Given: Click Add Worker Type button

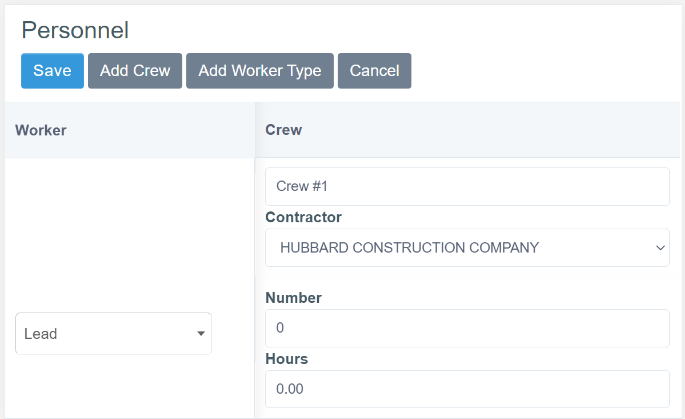Looking at the screenshot, I should pyautogui.click(x=259, y=71).
